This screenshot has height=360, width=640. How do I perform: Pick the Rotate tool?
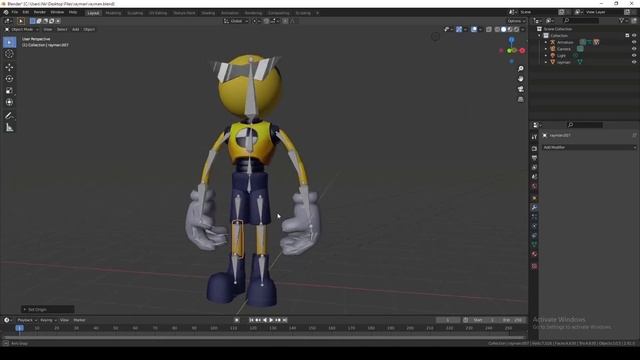click(x=9, y=79)
